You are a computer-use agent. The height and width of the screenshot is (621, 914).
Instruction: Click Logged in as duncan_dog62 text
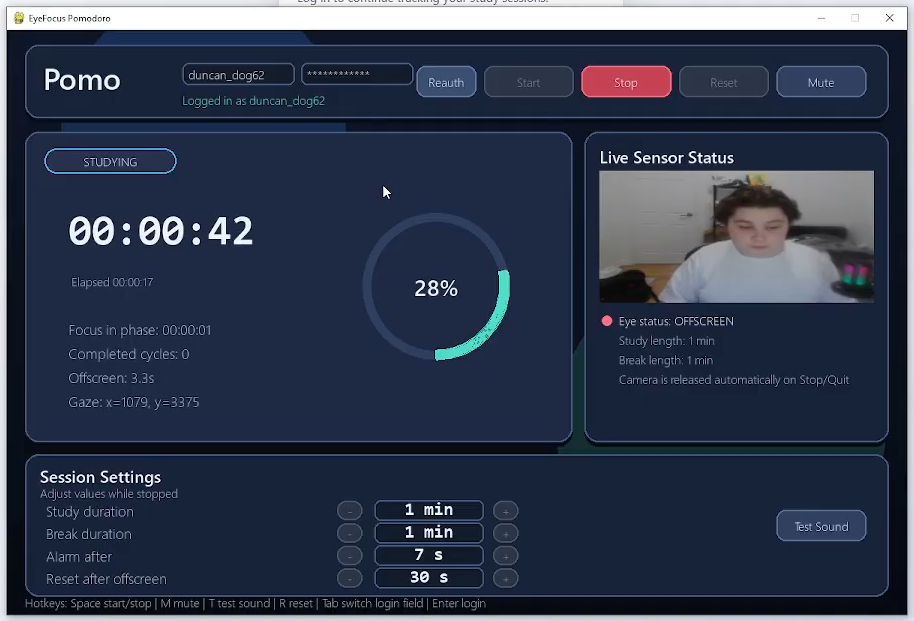coord(254,101)
